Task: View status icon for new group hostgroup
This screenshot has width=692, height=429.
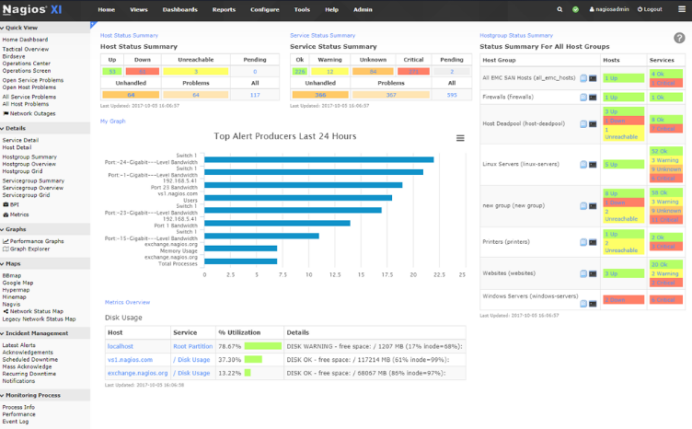Action: 583,206
